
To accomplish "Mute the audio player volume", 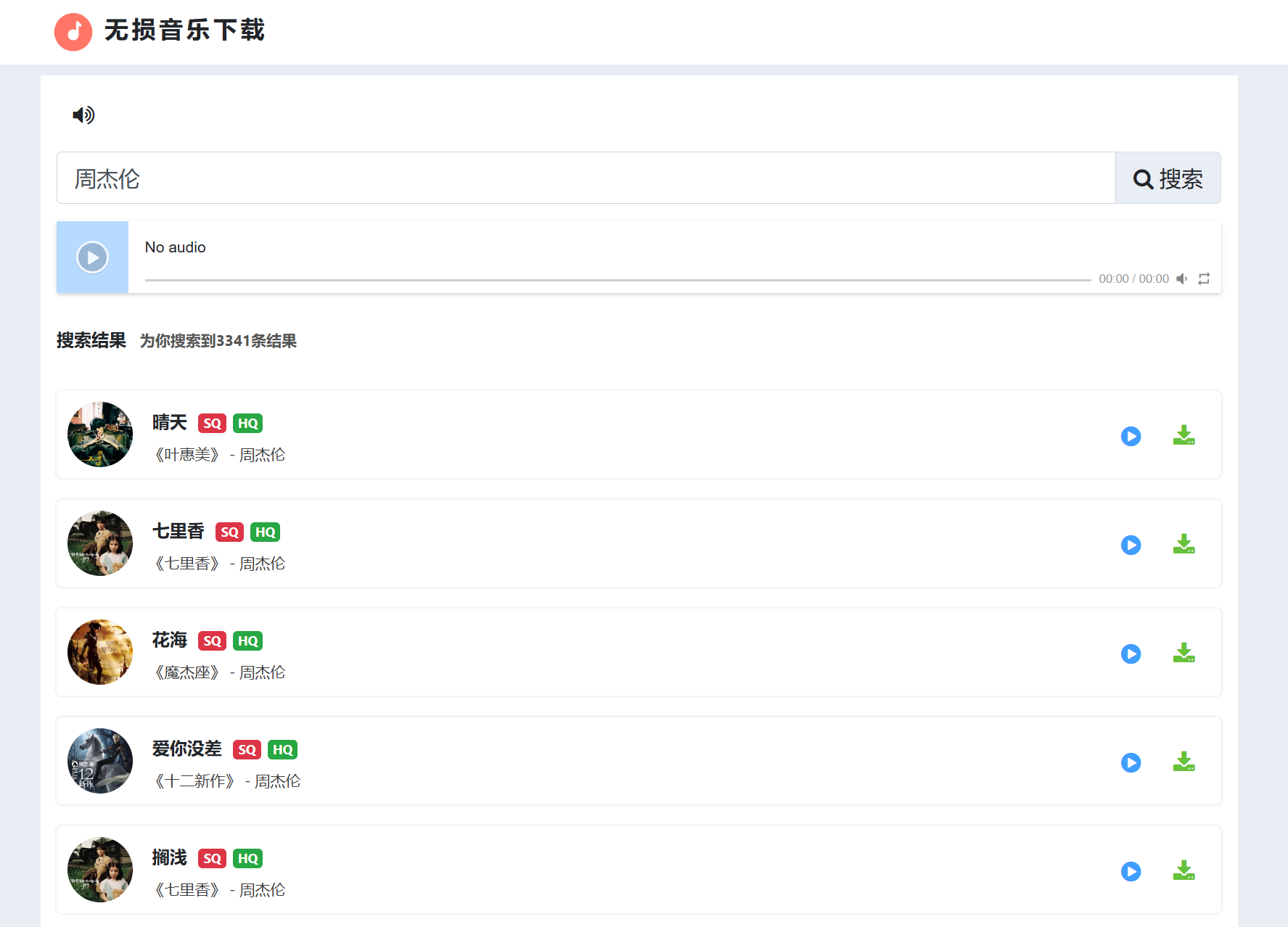I will 1182,279.
